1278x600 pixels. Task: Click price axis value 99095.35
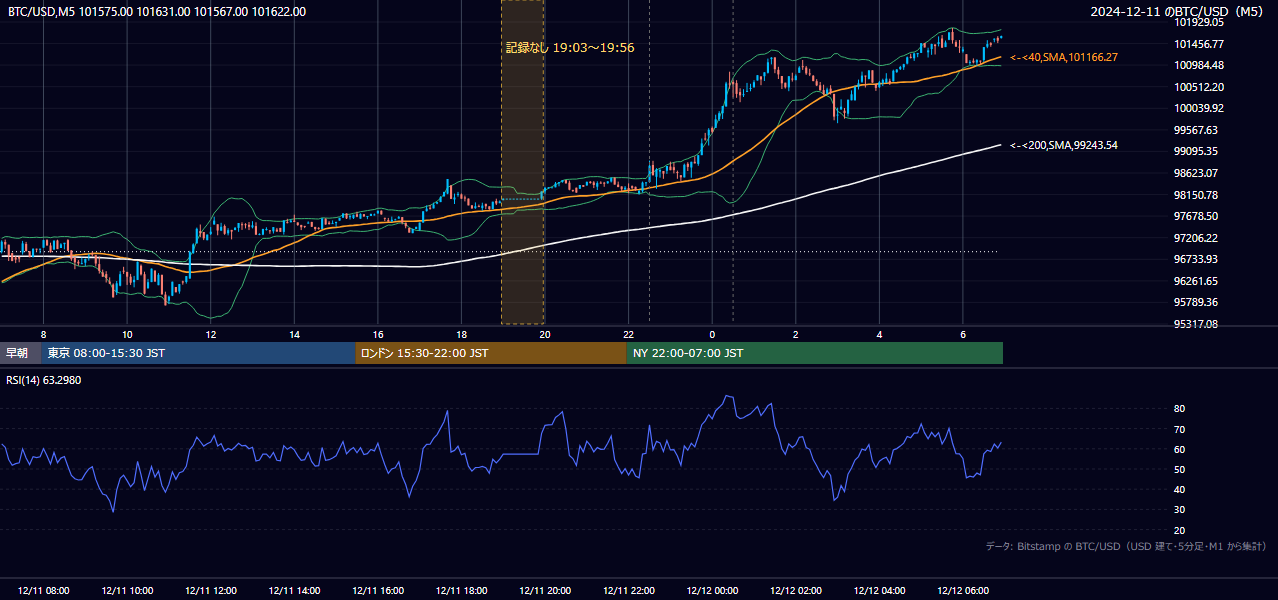pos(1195,151)
